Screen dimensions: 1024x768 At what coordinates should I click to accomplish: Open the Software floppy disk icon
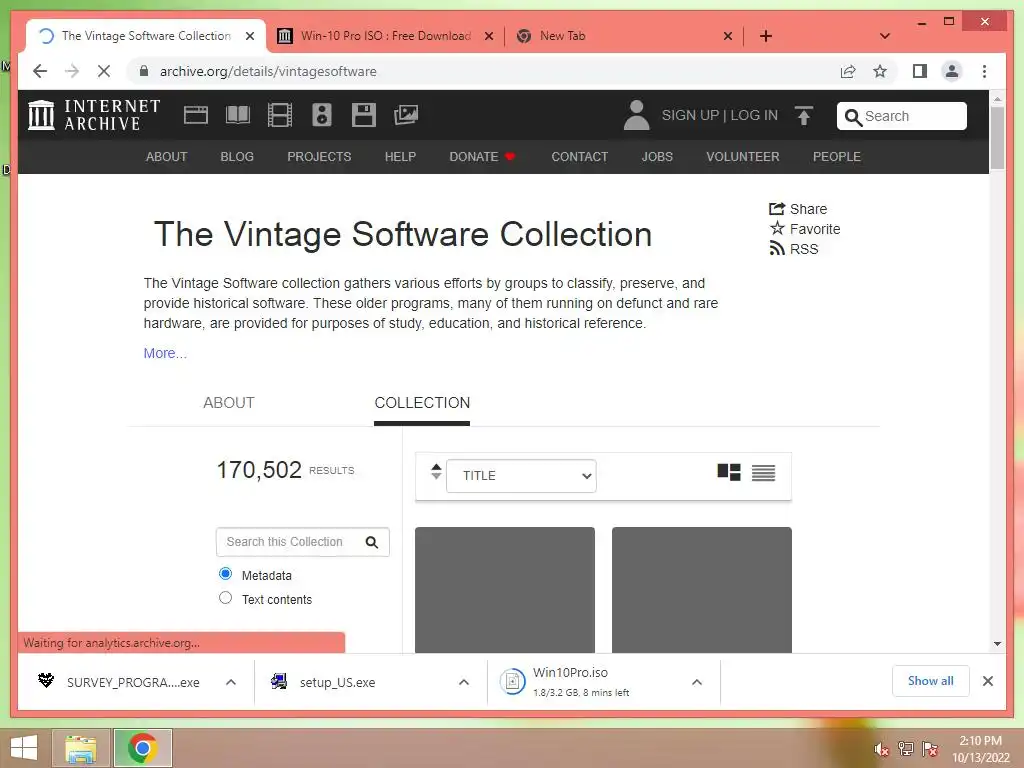pos(363,116)
